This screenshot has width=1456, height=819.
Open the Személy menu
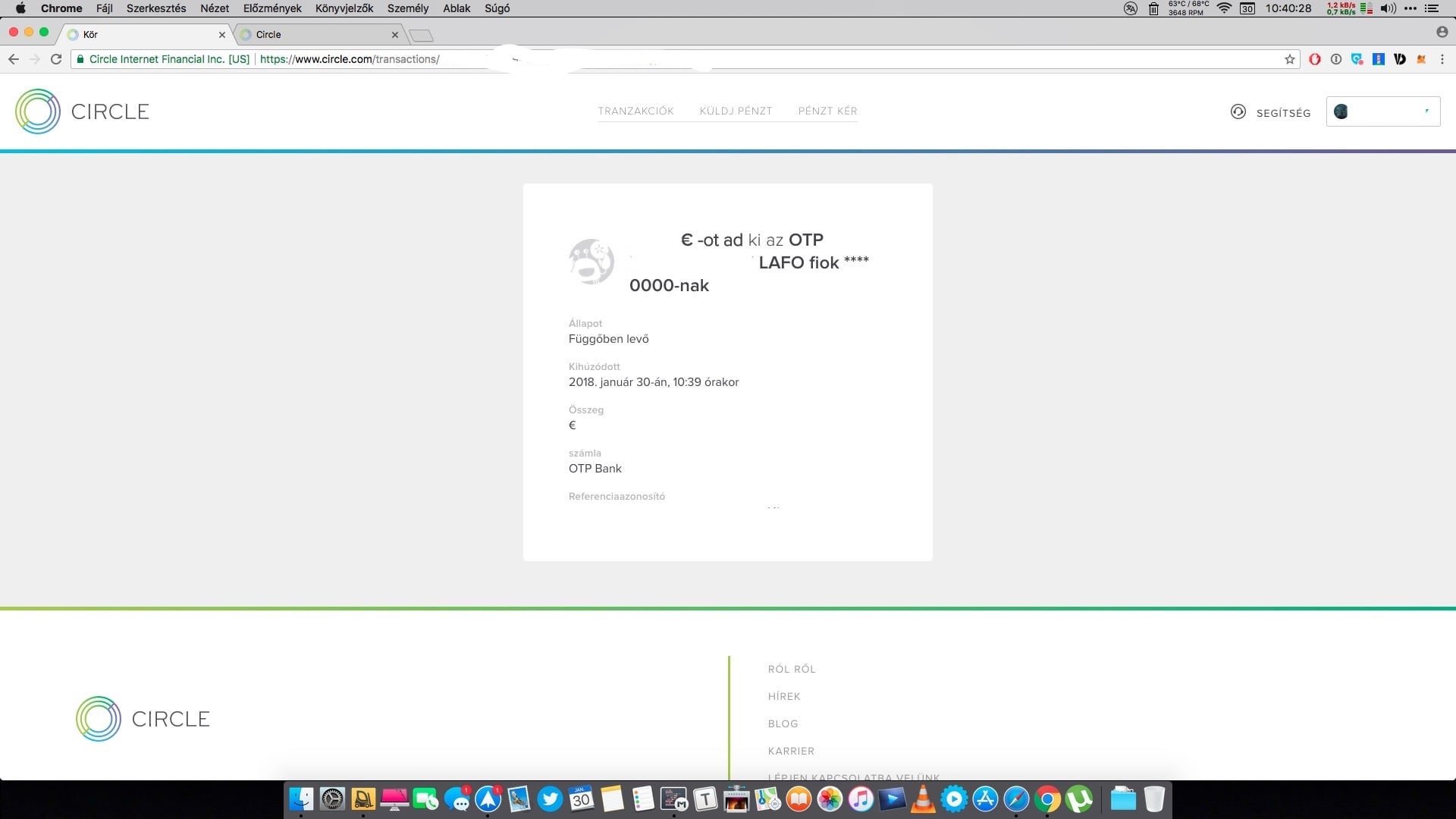tap(408, 8)
